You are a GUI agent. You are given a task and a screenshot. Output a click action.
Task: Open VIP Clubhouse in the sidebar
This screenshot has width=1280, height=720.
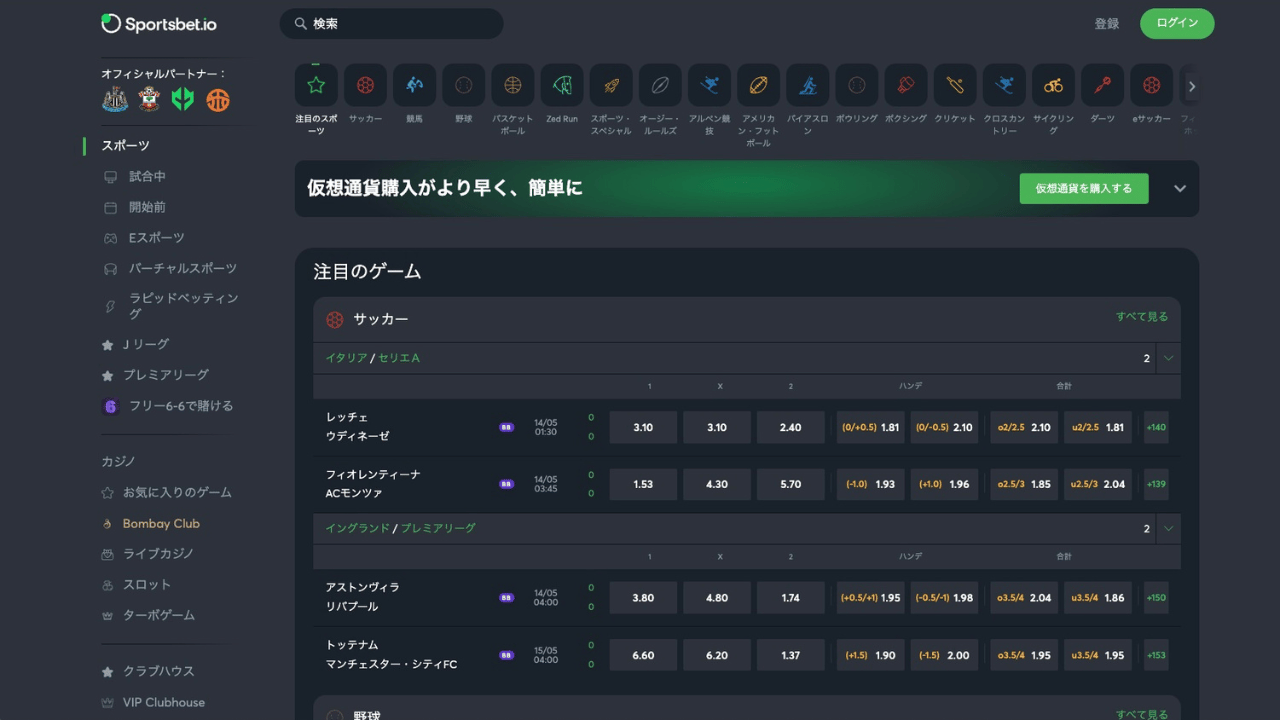pos(164,702)
